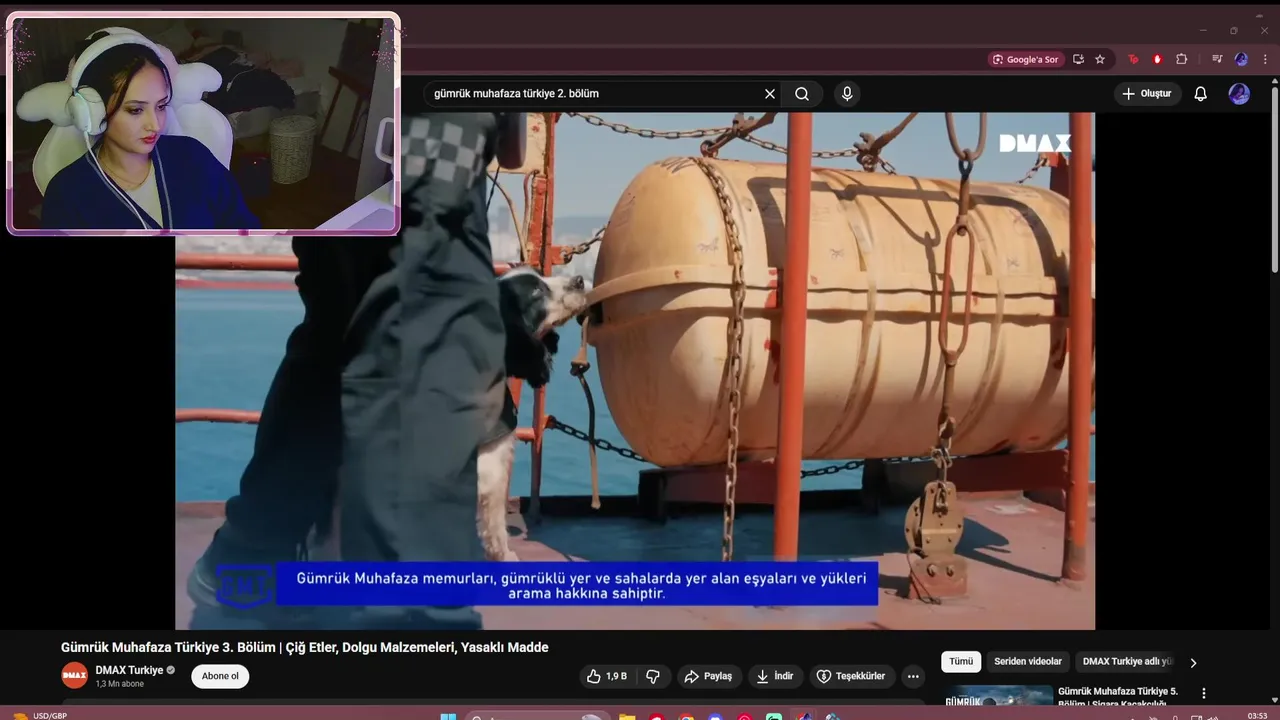Open the YouTube account avatar menu
The width and height of the screenshot is (1280, 720).
click(1239, 94)
